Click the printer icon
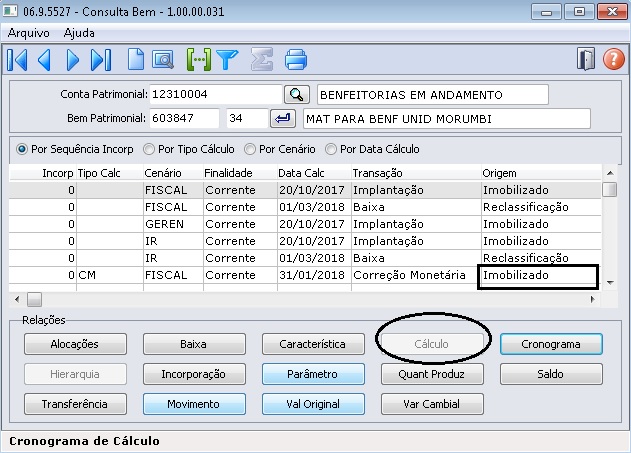 296,60
